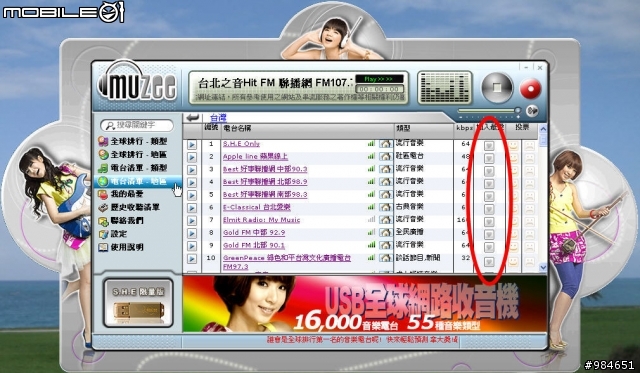Add Elmit Radio to favorites
Viewport: 640px width, 373px height.
click(x=489, y=222)
